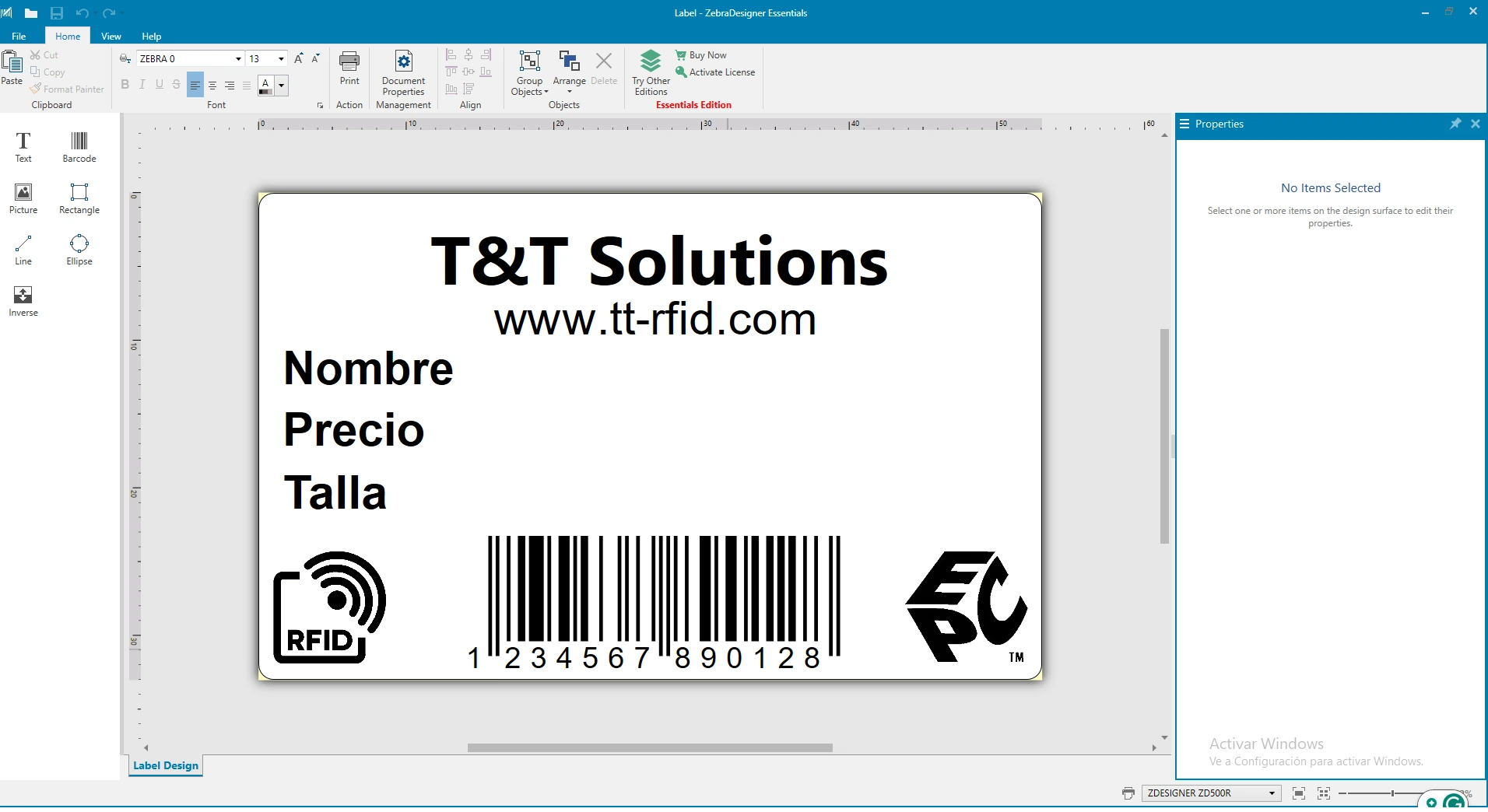1488x812 pixels.
Task: Expand Font group dialog launcher
Action: (x=320, y=105)
